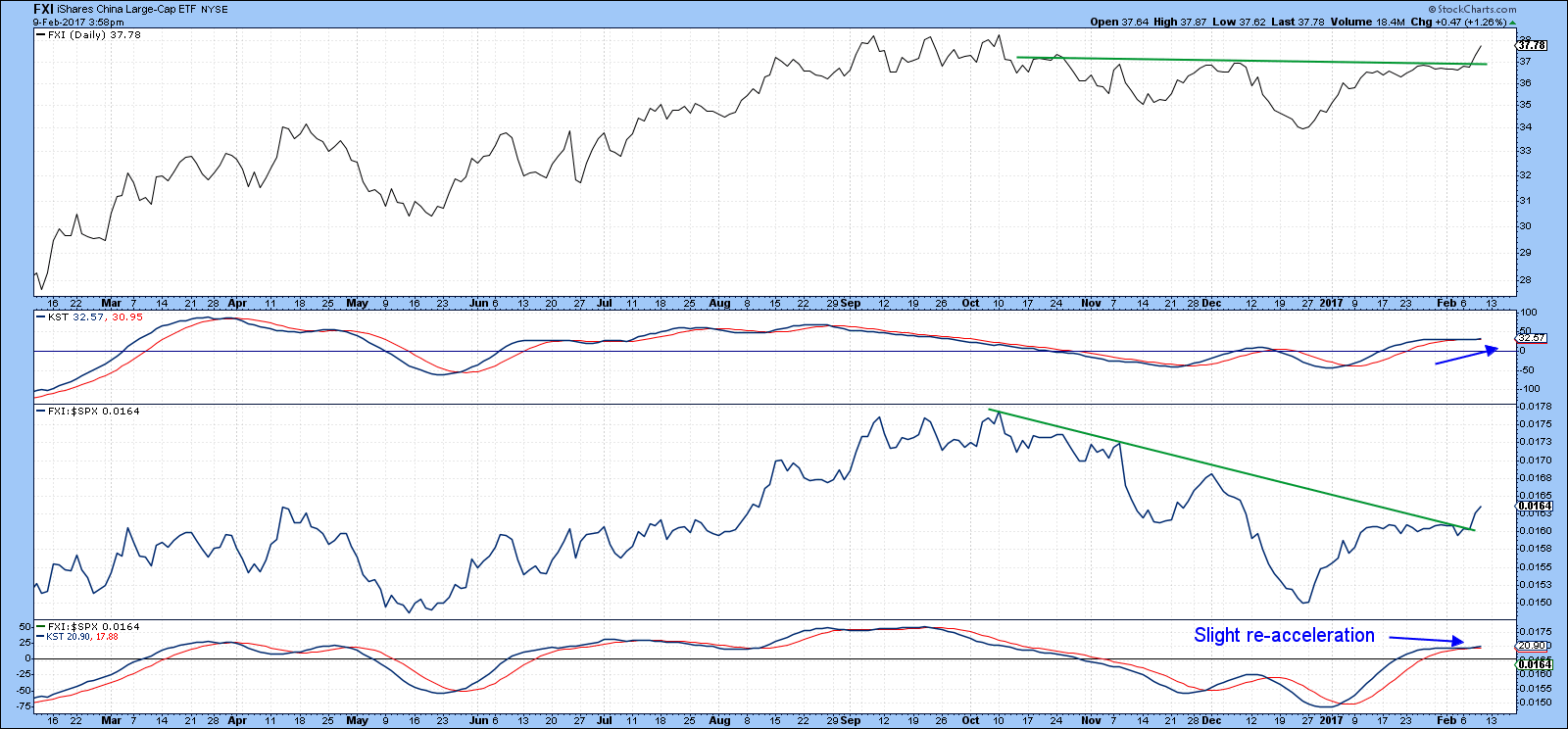Click May on the upper date axis
The height and width of the screenshot is (729, 1568).
tap(358, 304)
